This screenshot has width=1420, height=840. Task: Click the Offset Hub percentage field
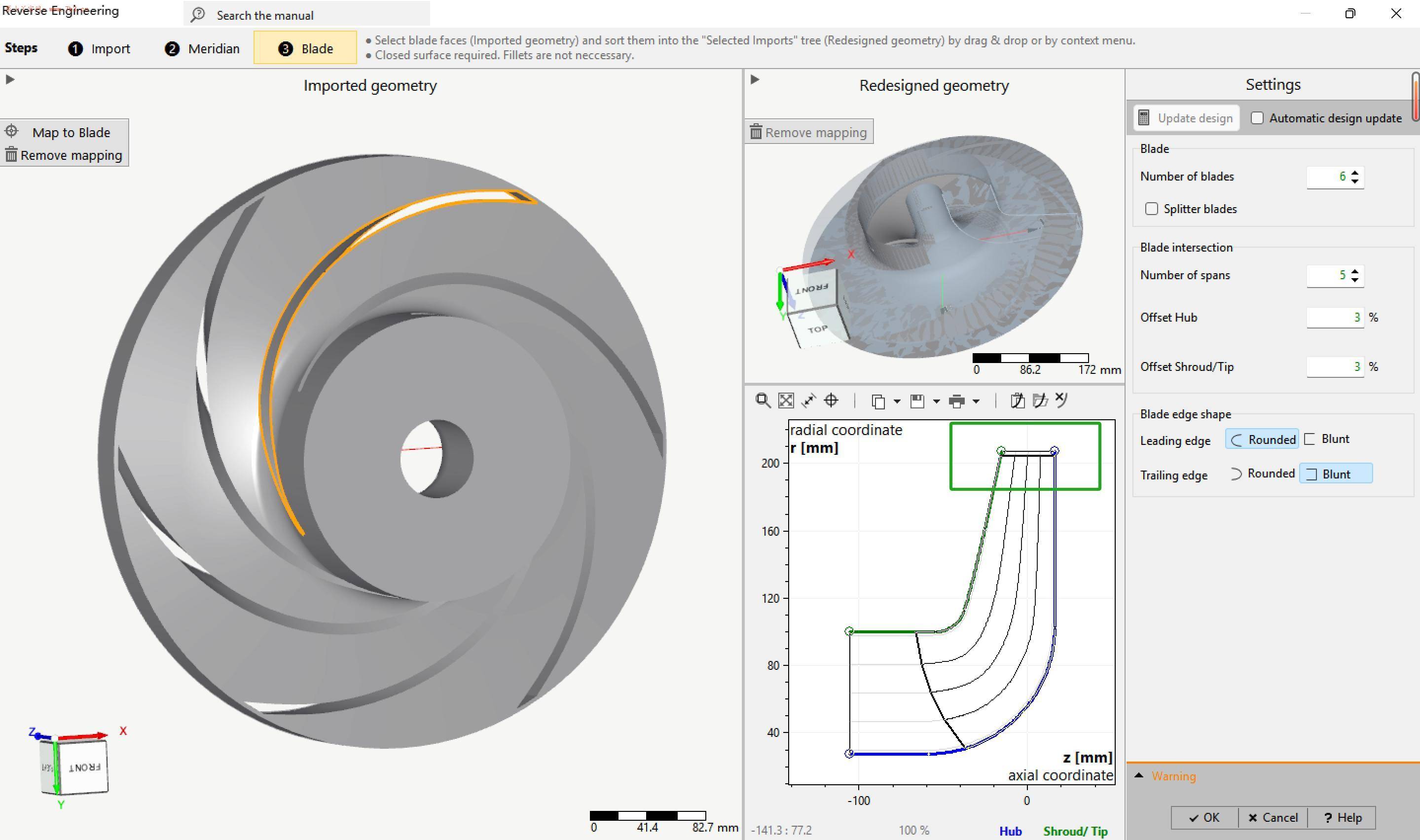(x=1335, y=318)
